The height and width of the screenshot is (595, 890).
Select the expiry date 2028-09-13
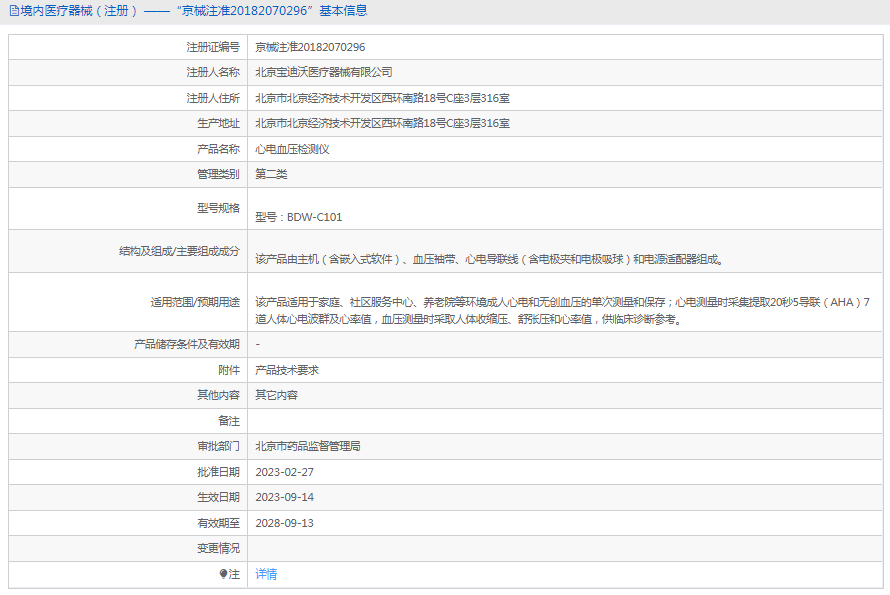click(x=284, y=523)
